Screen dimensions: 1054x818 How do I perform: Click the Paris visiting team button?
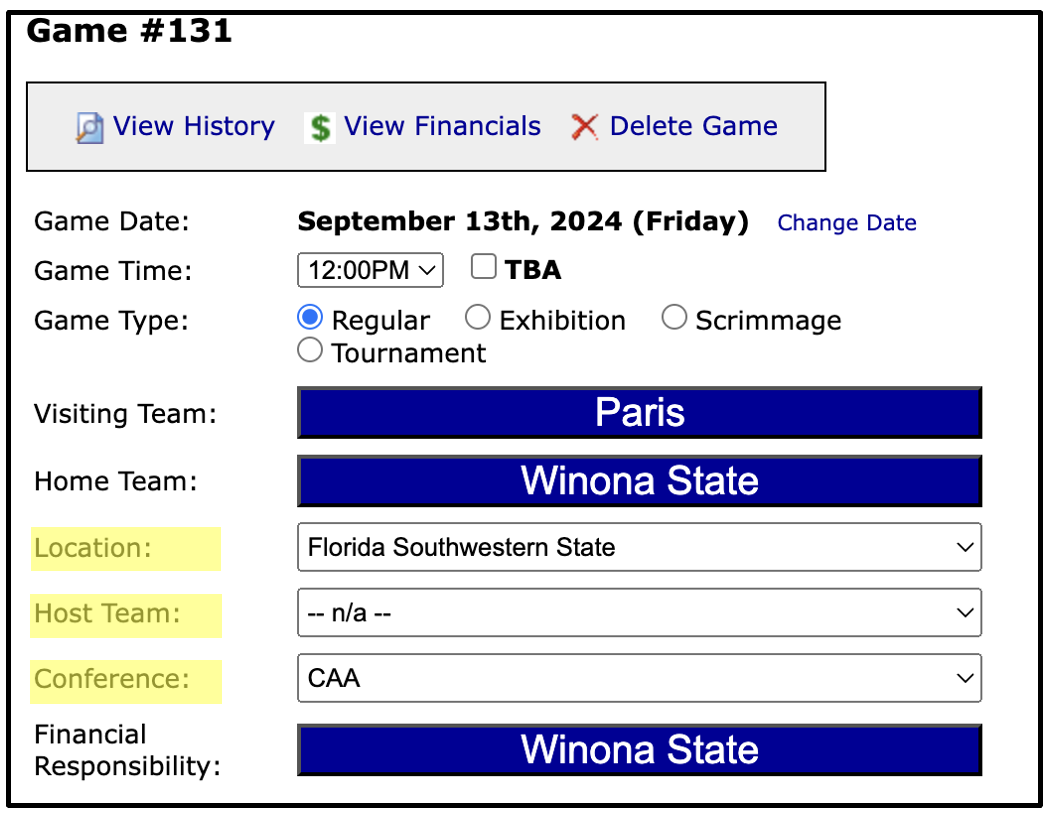pyautogui.click(x=639, y=413)
